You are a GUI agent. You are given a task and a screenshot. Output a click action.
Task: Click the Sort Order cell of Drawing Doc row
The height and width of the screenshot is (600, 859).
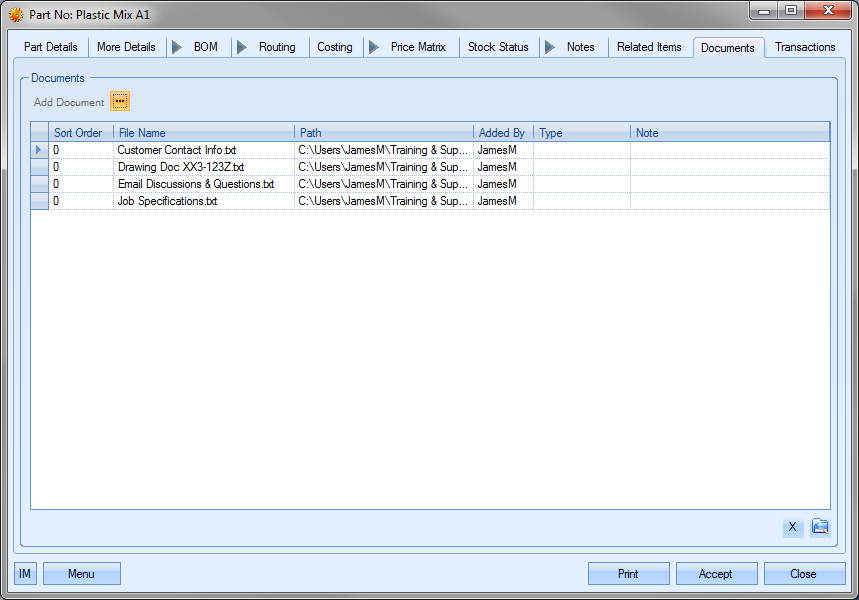pyautogui.click(x=81, y=167)
